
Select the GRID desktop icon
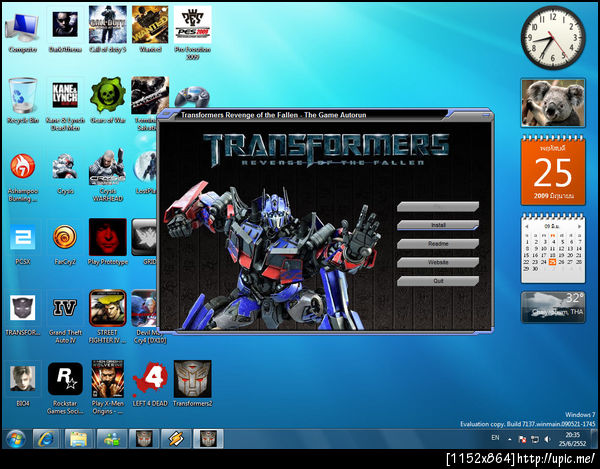tap(145, 241)
